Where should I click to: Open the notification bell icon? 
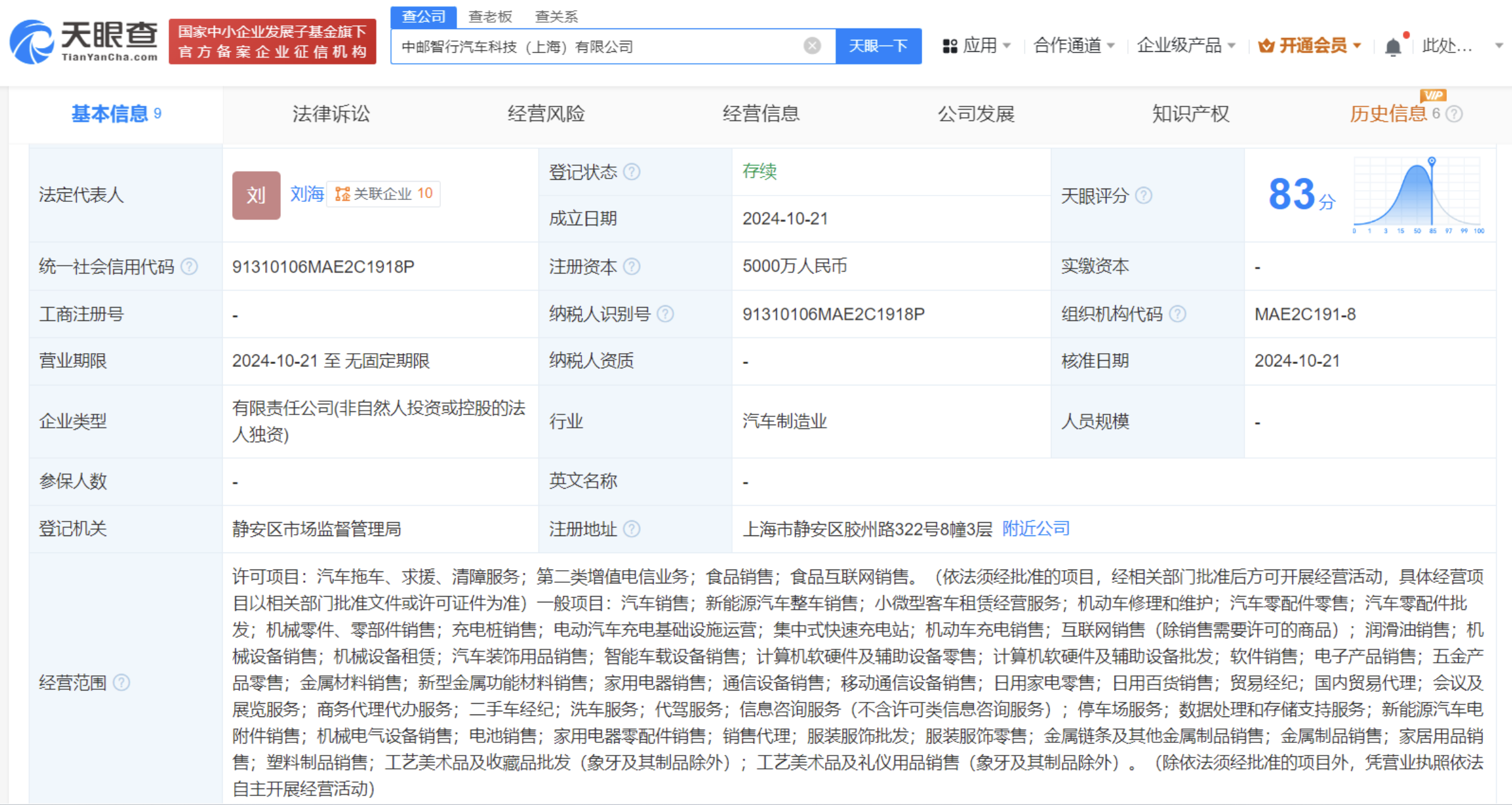[x=1392, y=47]
